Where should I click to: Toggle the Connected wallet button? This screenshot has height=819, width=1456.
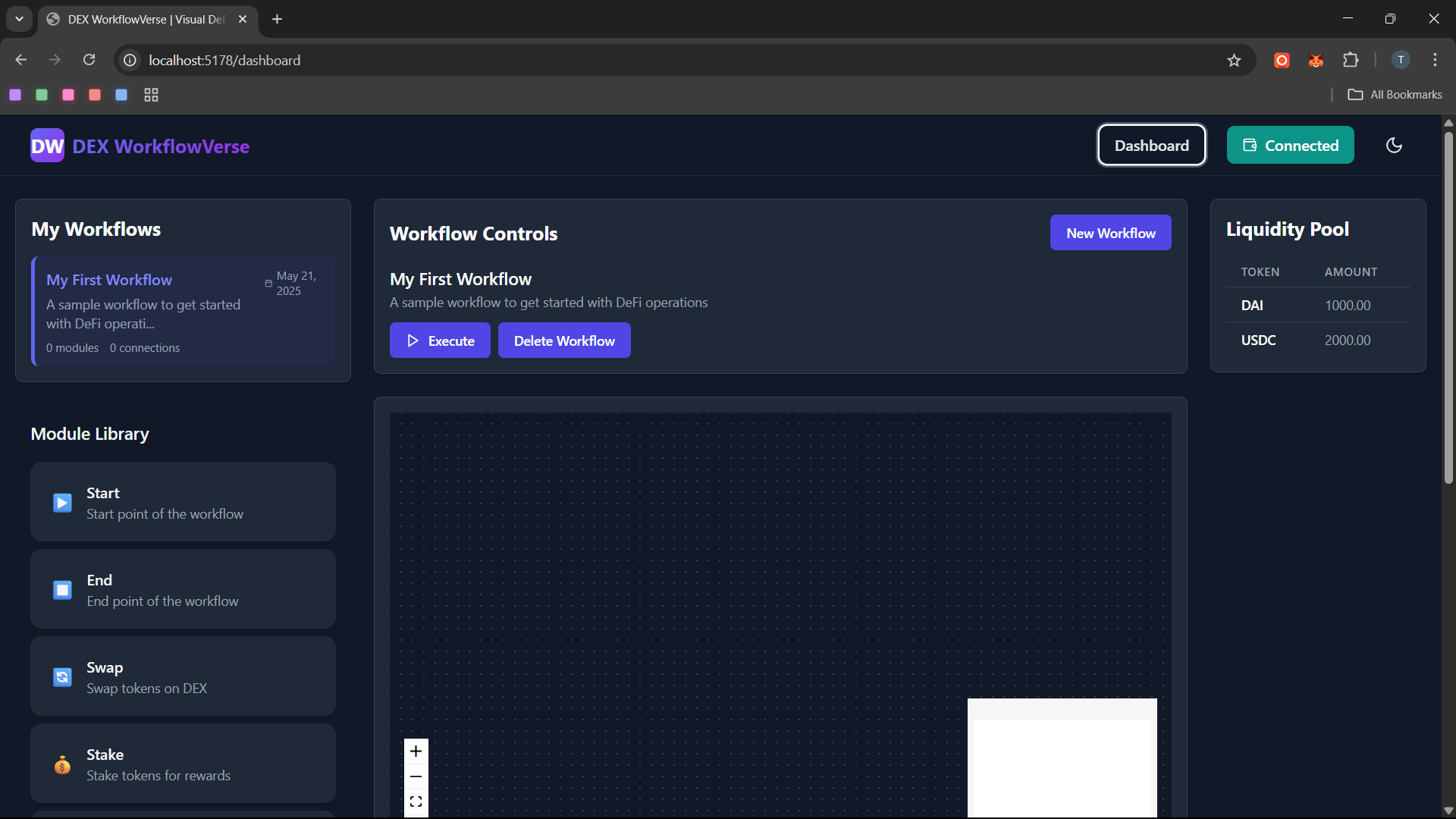coord(1290,146)
